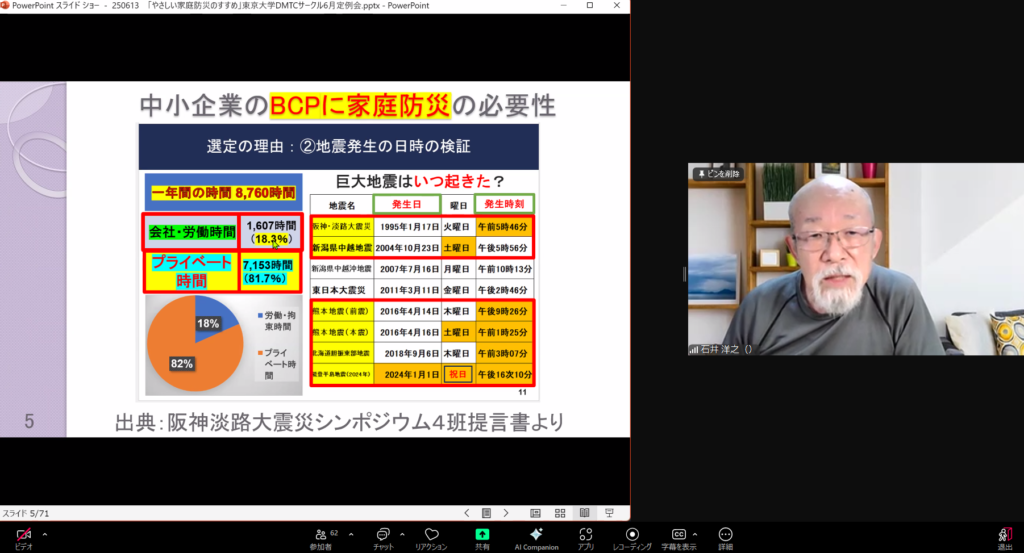Open the リアクション reactions menu
Viewport: 1024px width, 553px height.
(431, 536)
